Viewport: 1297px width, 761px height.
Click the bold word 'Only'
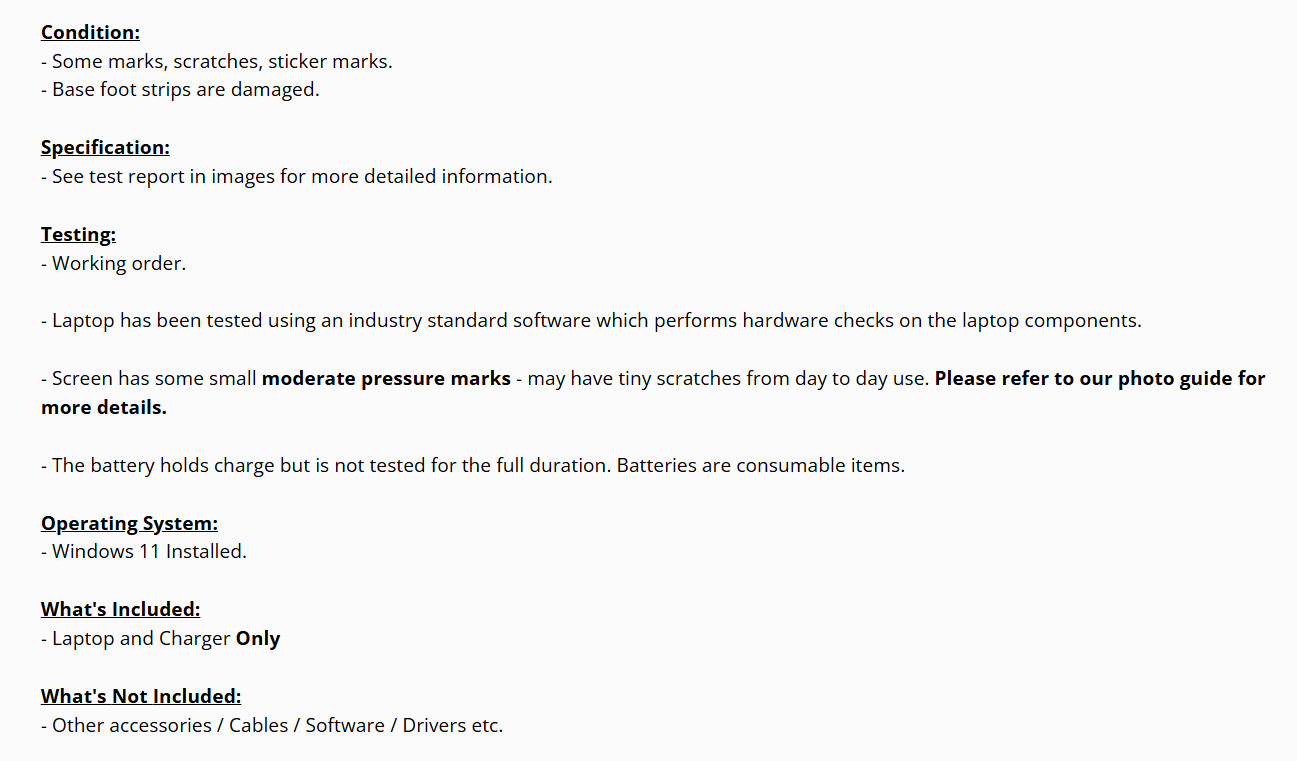(258, 638)
